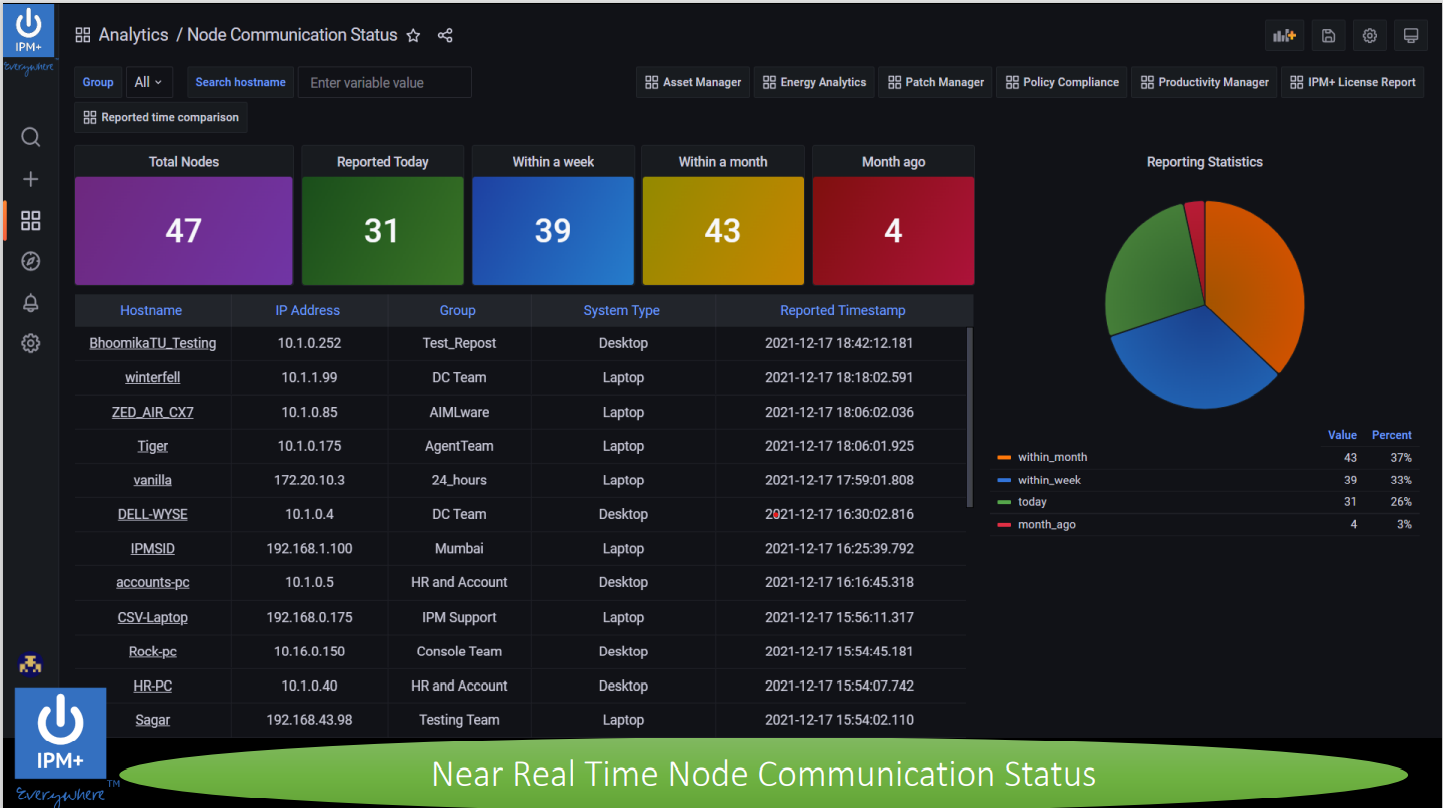Click the Search hostname input field

tap(384, 82)
